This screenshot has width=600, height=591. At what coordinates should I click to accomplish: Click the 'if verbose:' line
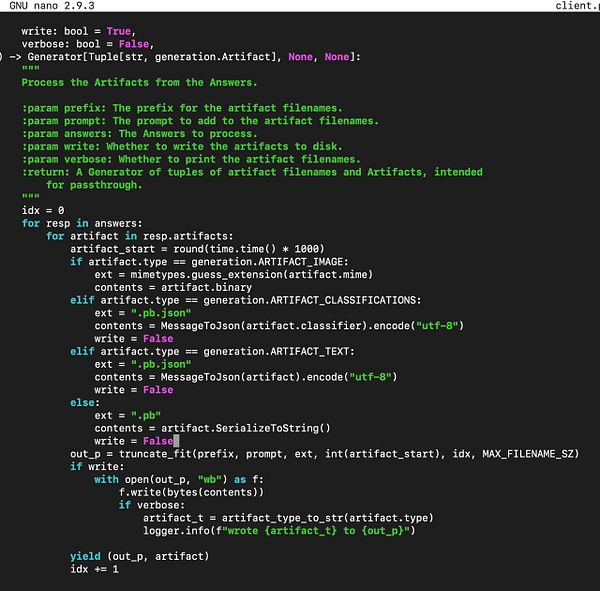coord(152,505)
